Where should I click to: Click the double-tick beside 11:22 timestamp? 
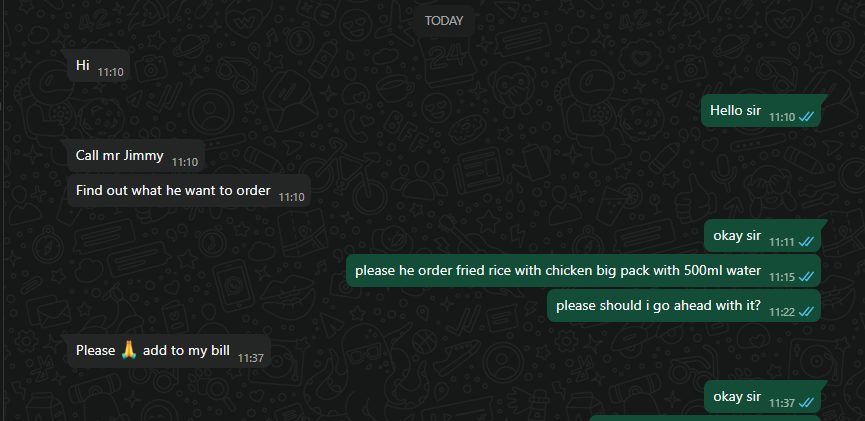(x=806, y=312)
